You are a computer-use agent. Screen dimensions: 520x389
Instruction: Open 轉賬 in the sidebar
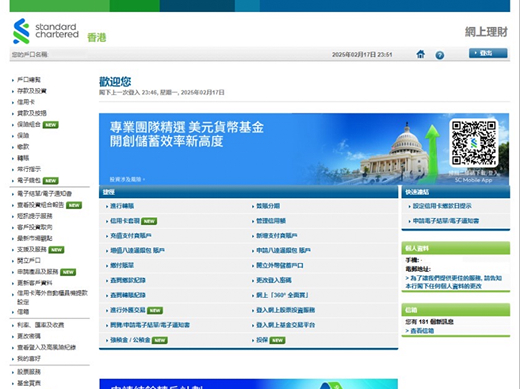23,158
